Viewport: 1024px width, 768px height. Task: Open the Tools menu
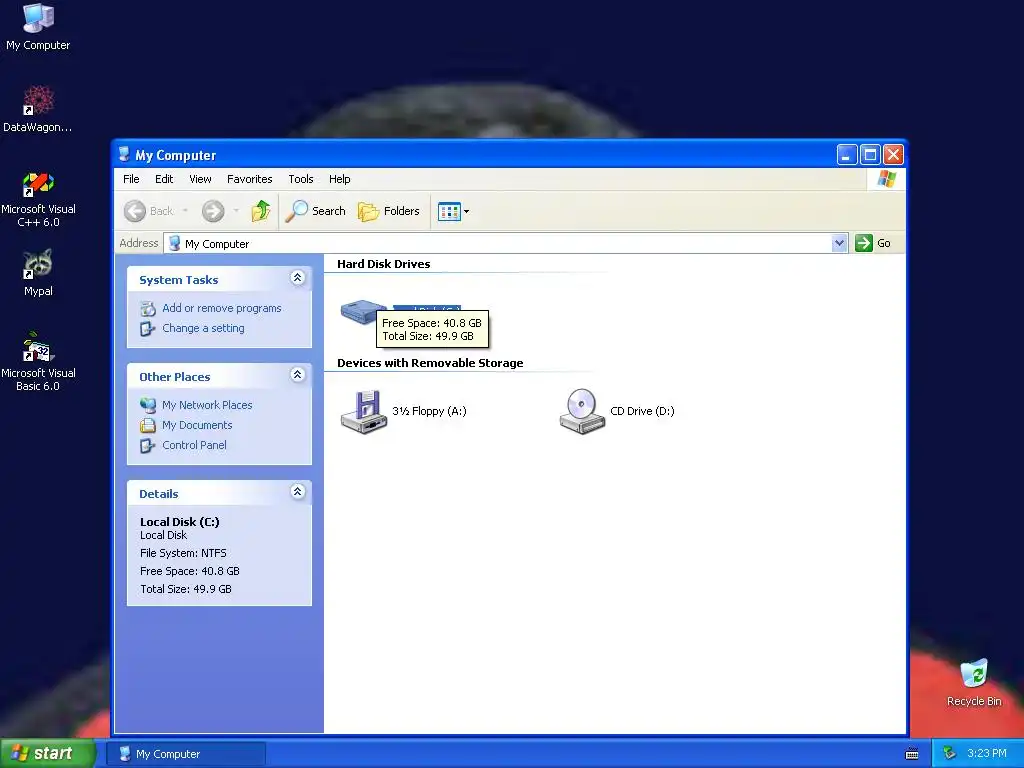pos(301,179)
